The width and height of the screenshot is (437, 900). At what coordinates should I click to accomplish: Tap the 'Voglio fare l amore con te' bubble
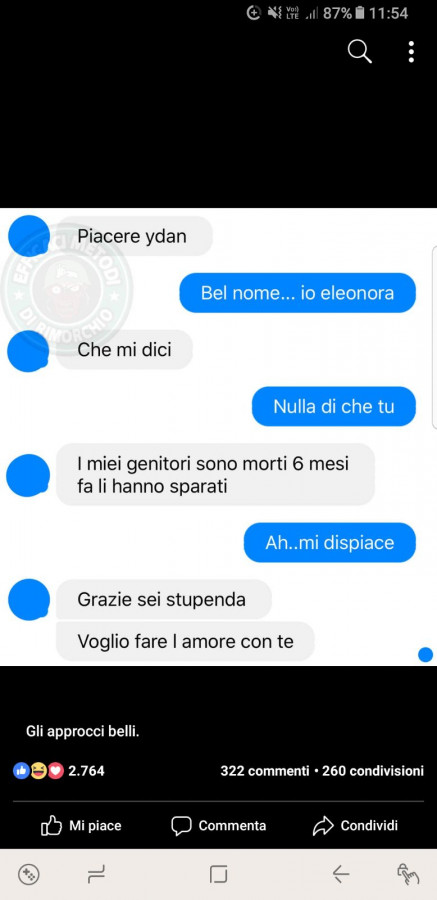(x=185, y=641)
